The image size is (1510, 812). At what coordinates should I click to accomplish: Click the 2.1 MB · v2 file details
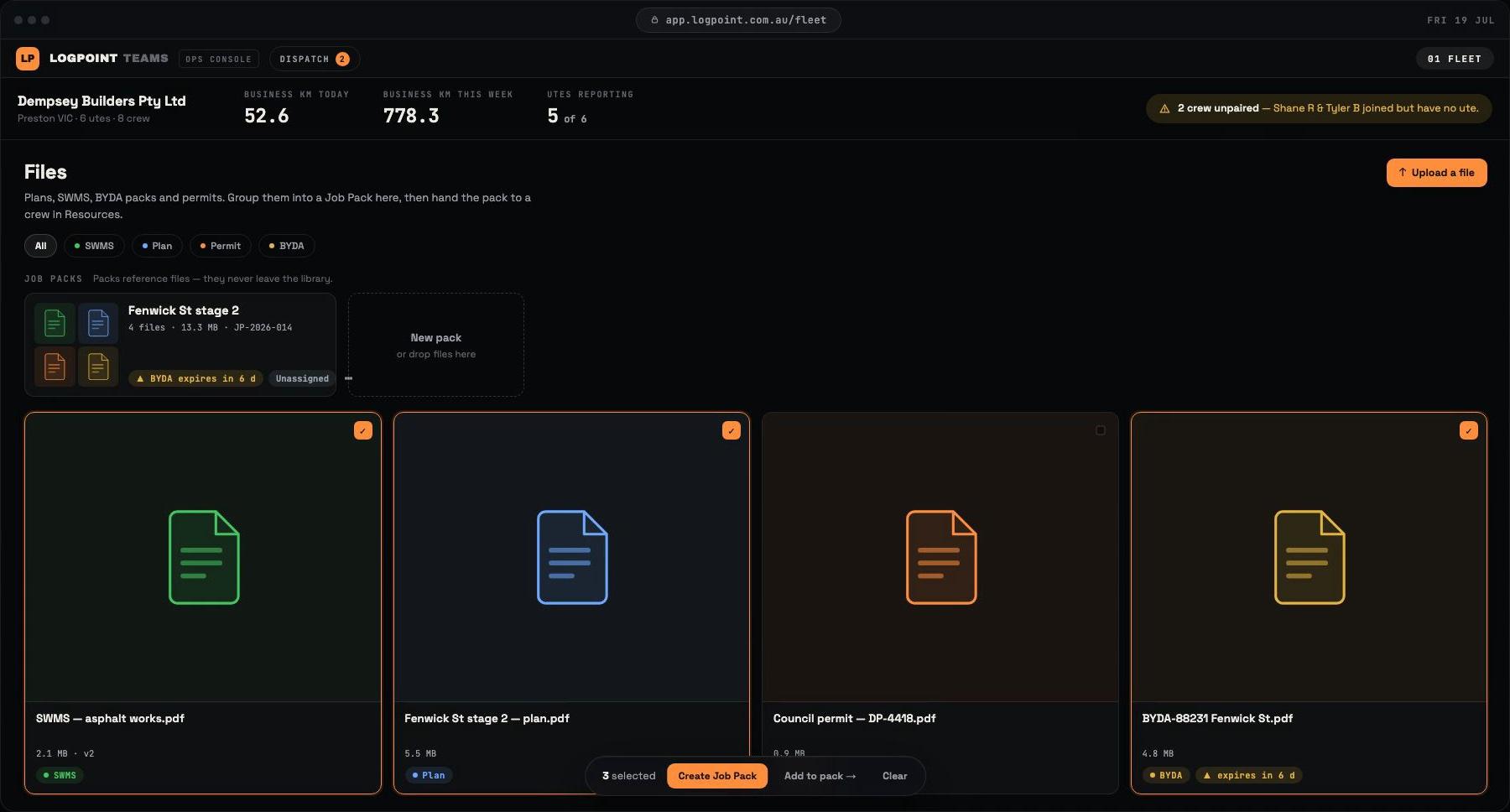[x=65, y=753]
